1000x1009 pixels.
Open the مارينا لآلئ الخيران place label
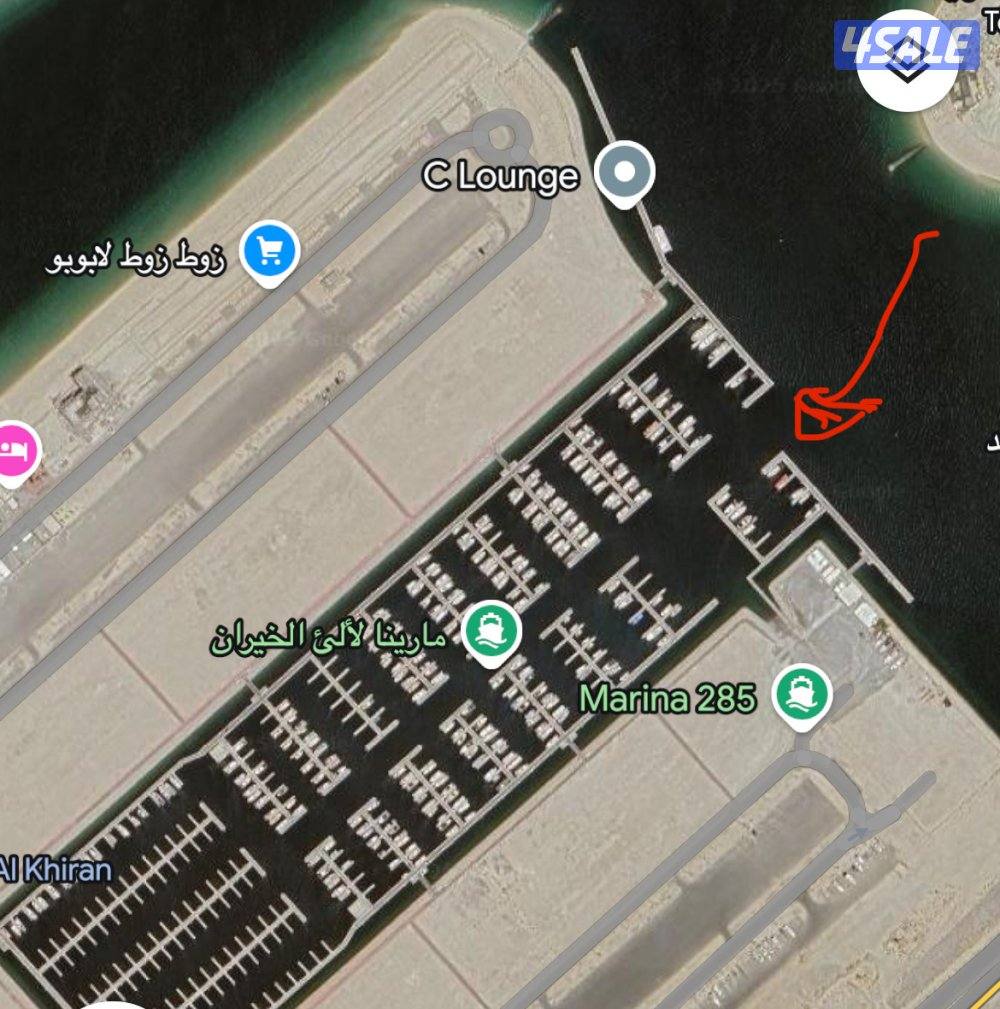[x=328, y=637]
